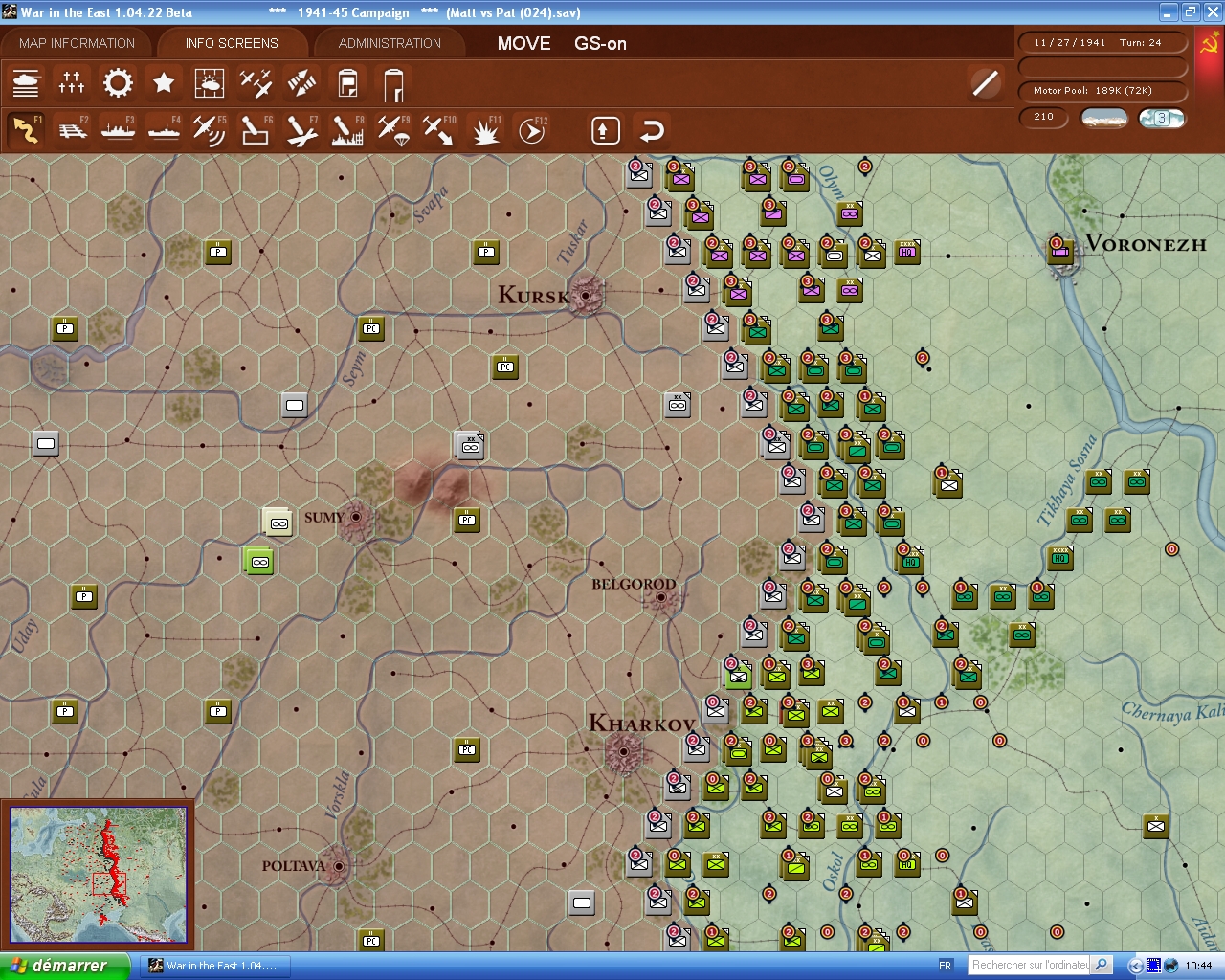Click the date and Turn 24 field
The width and height of the screenshot is (1225, 980).
[x=1102, y=43]
